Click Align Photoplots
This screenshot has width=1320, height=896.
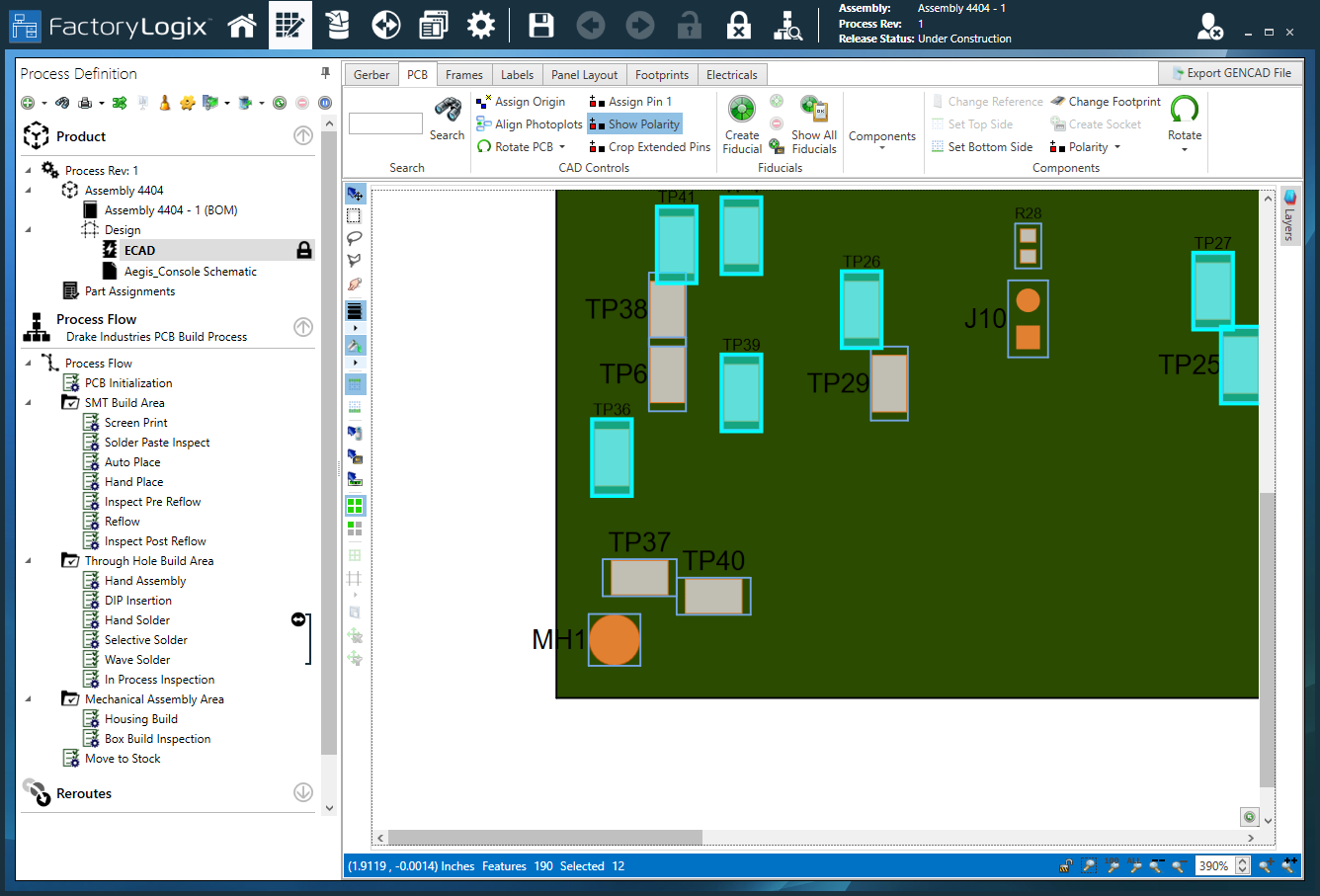(529, 123)
